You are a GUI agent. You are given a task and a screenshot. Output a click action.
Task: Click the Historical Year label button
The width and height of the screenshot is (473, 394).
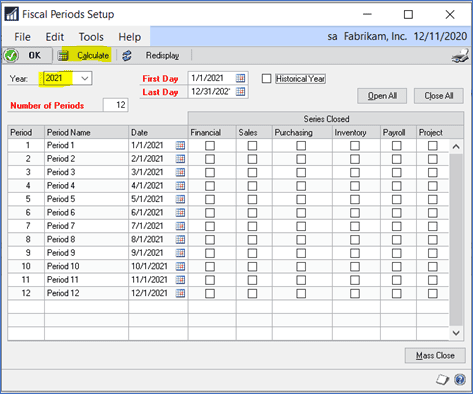(300, 79)
